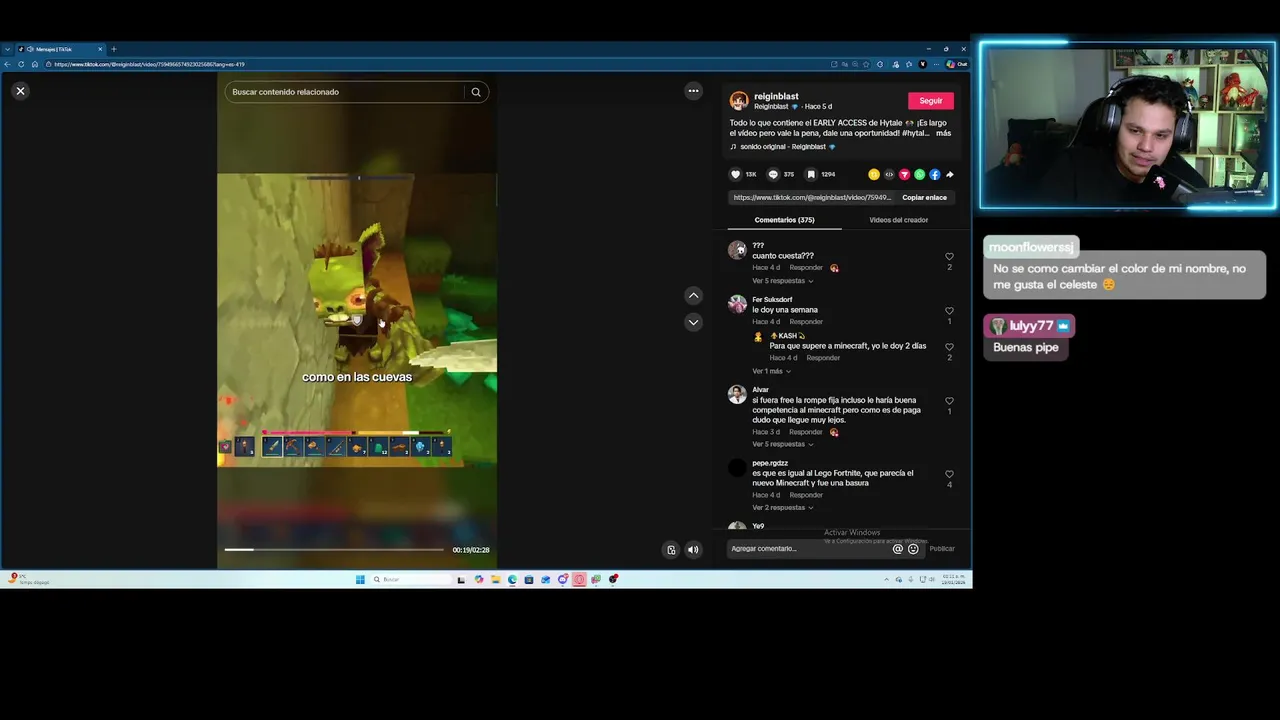Like the 'cuanto cuesta???' comment
The height and width of the screenshot is (720, 1280).
point(949,257)
